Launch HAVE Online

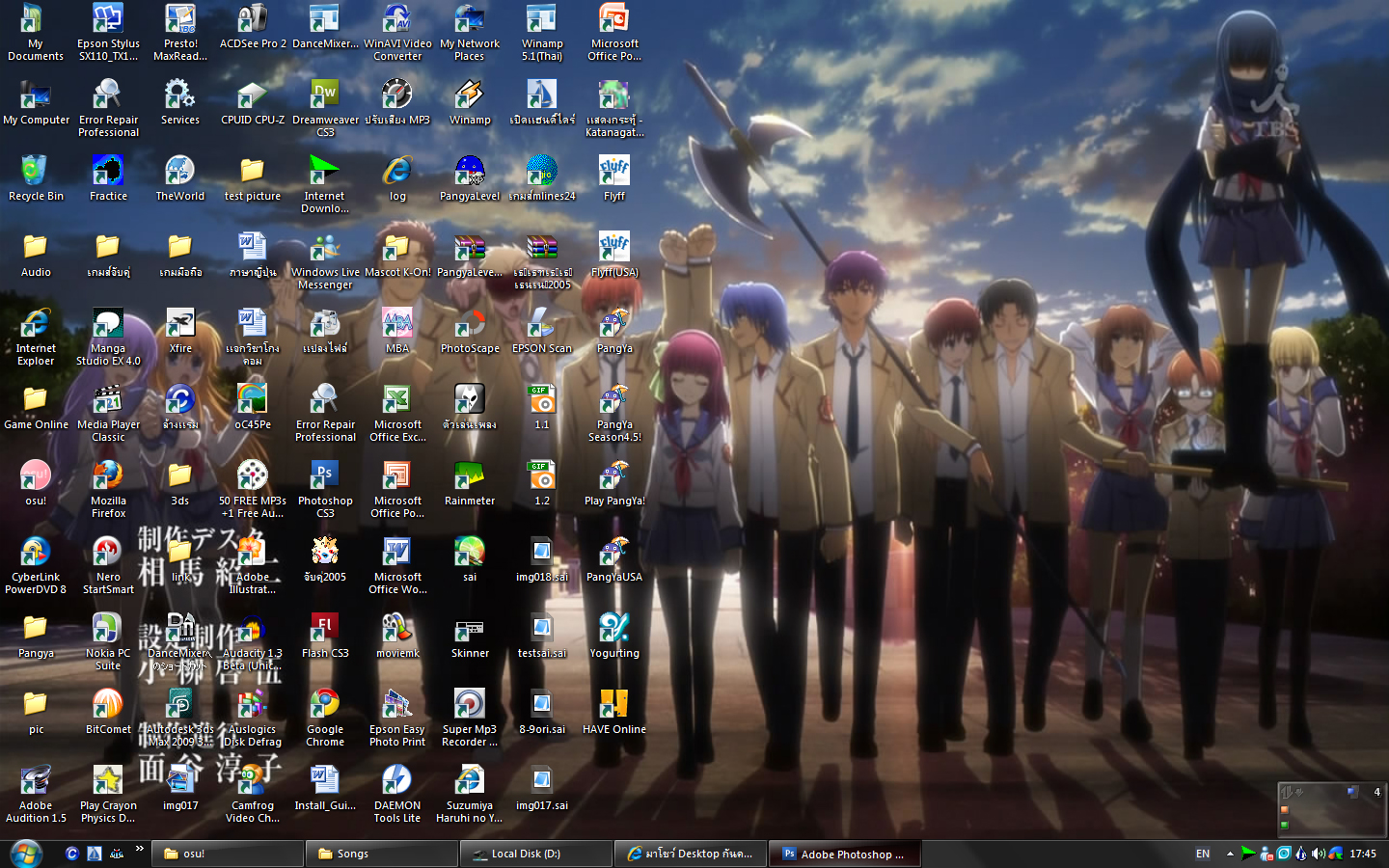pos(614,712)
